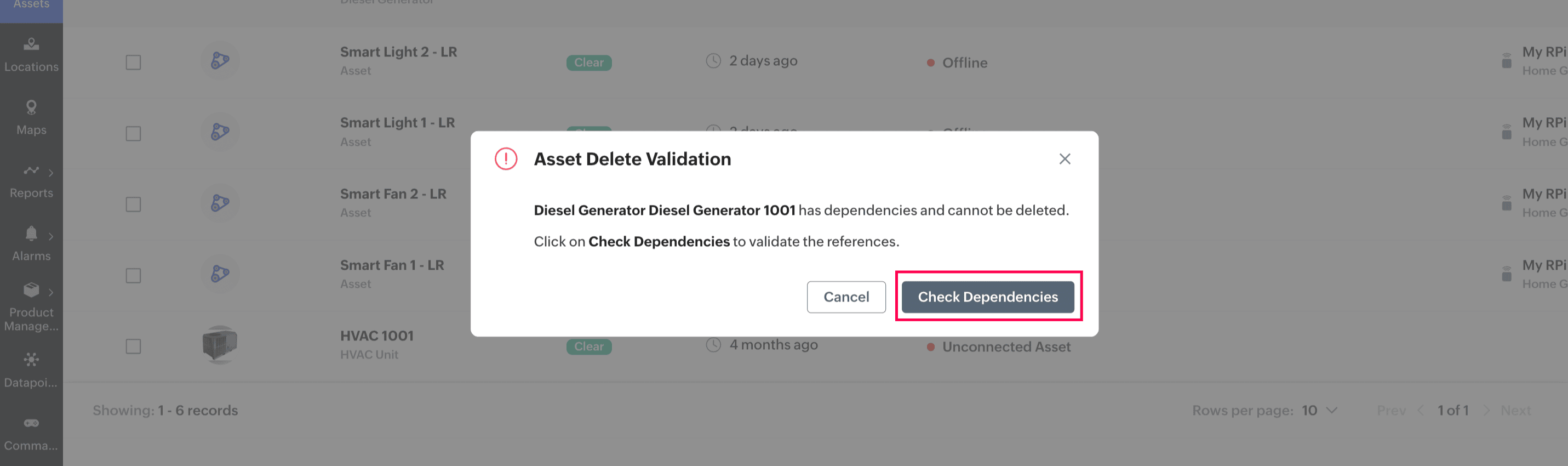1568x466 pixels.
Task: Open the Reports section icon
Action: click(x=31, y=171)
